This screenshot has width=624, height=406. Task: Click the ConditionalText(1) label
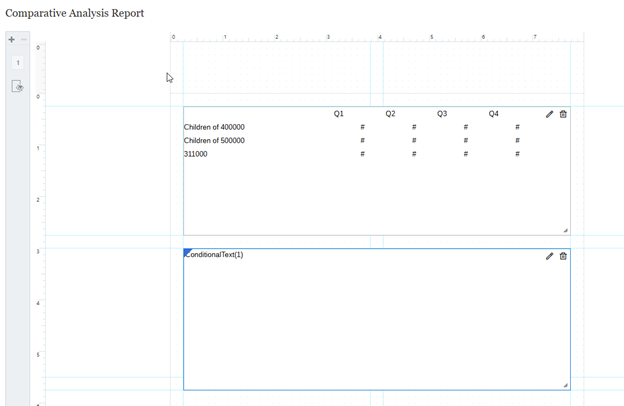pyautogui.click(x=216, y=255)
